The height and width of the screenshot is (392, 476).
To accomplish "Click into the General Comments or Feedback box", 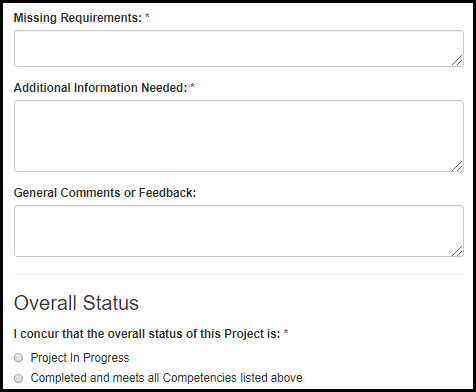I will [x=239, y=231].
